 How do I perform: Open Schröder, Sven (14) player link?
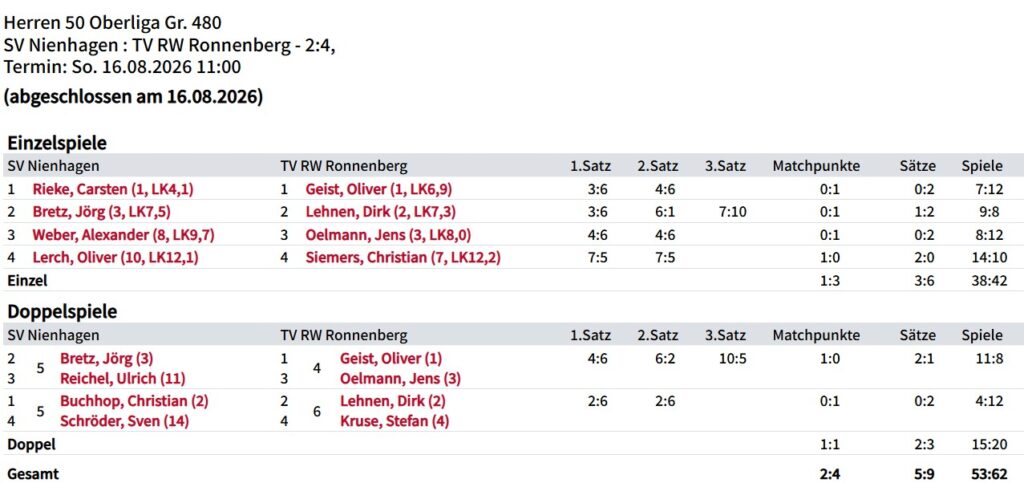point(124,422)
